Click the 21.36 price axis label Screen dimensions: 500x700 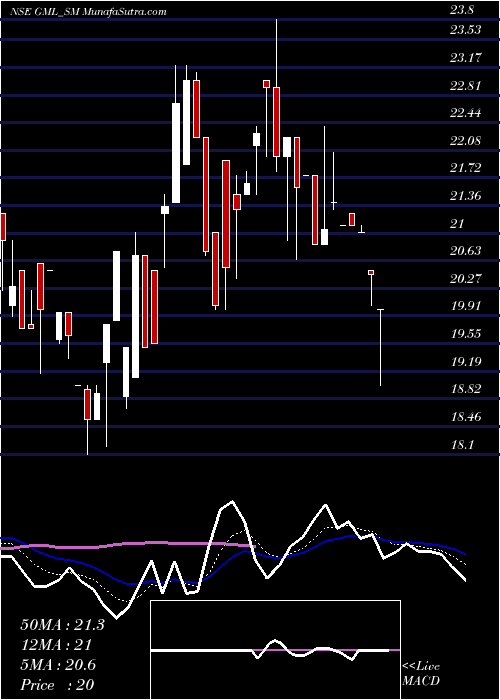coord(467,196)
